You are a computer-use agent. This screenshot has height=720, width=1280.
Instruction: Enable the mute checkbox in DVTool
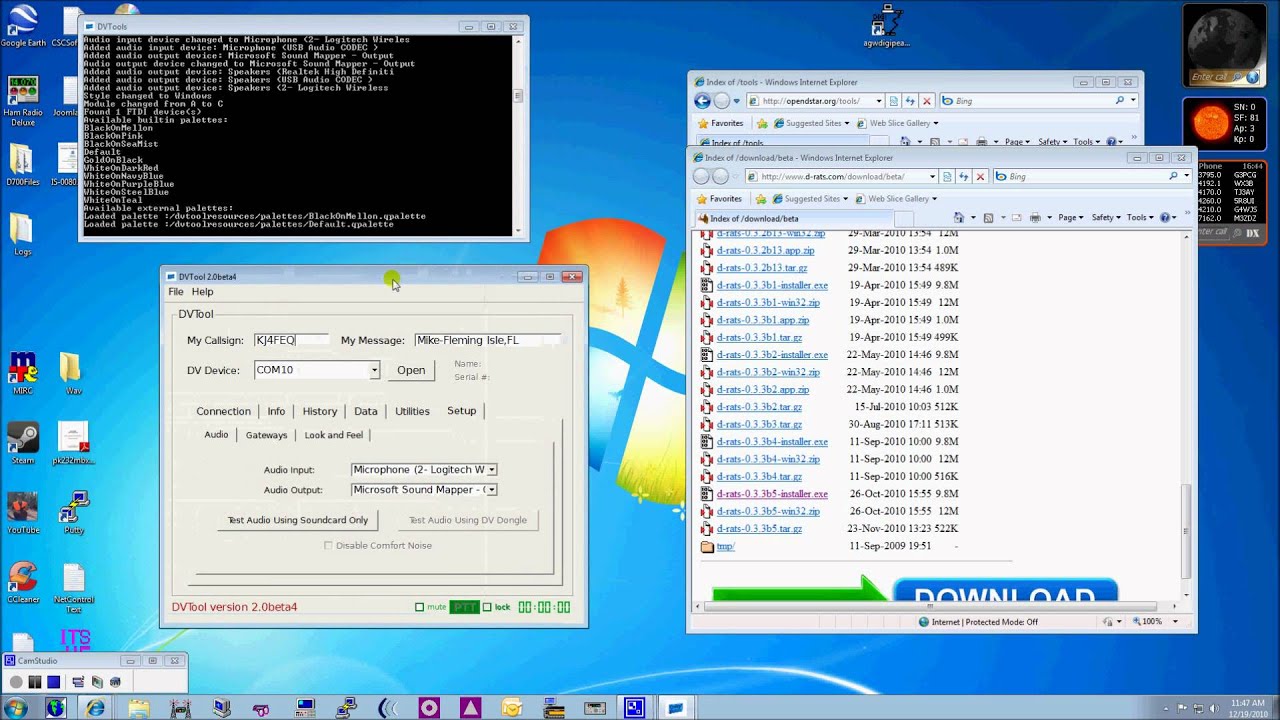[x=420, y=607]
